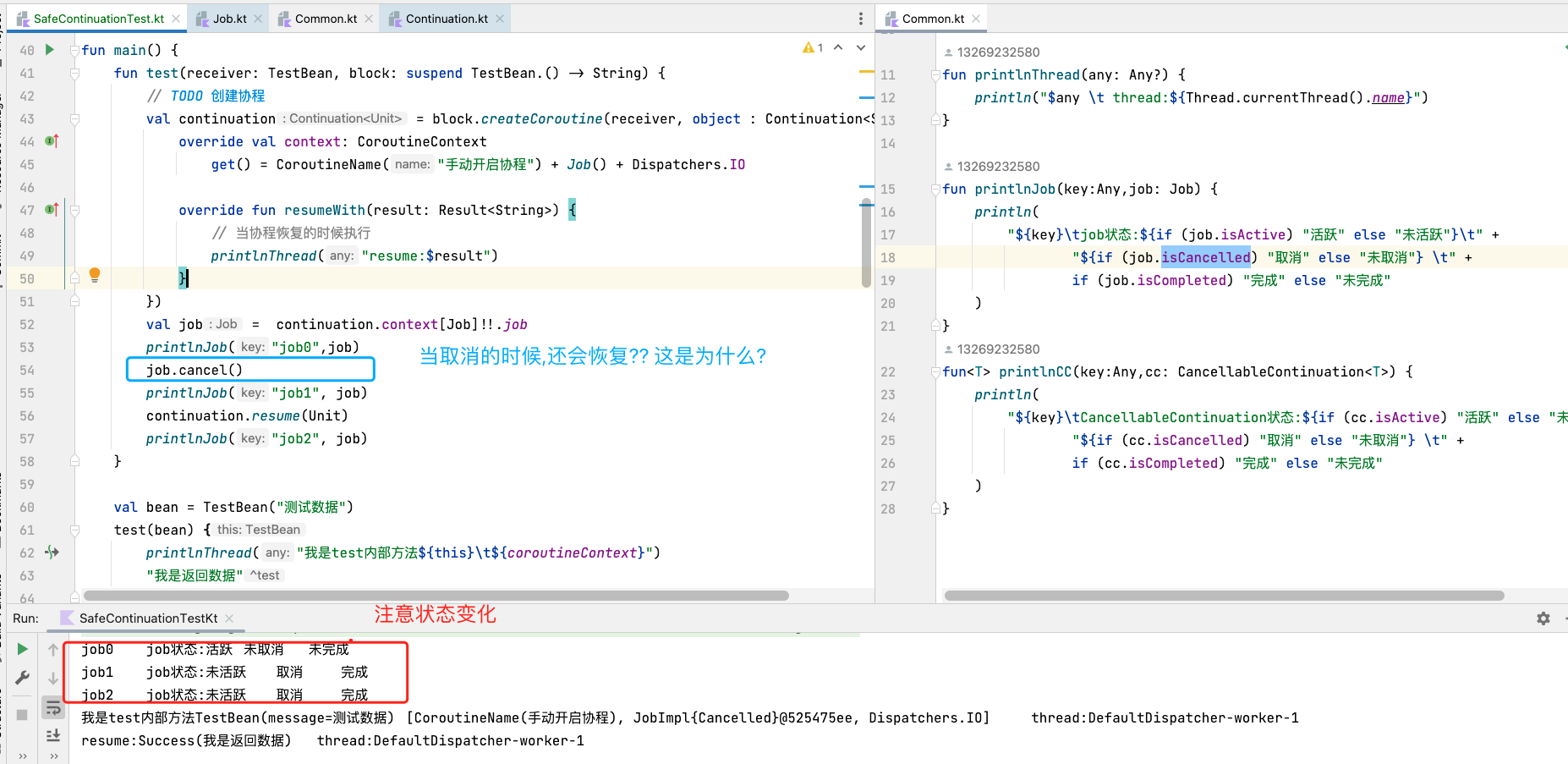Viewport: 1568px width, 764px height.
Task: Collapse fun test fold at line 41
Action: [74, 74]
